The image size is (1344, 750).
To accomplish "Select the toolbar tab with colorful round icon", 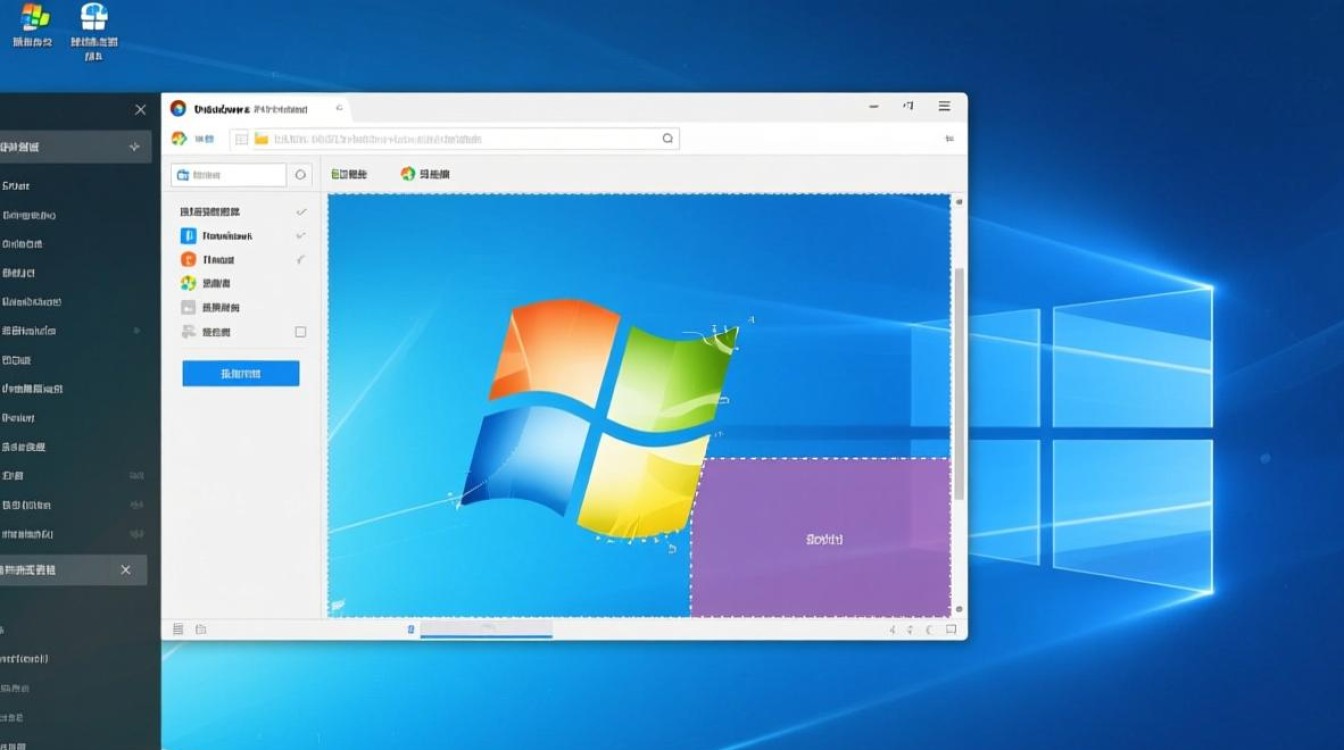I will coord(425,174).
